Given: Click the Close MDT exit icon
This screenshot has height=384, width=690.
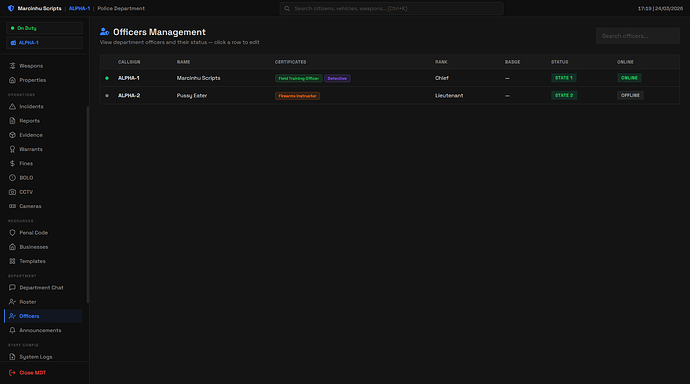Looking at the screenshot, I should point(12,373).
